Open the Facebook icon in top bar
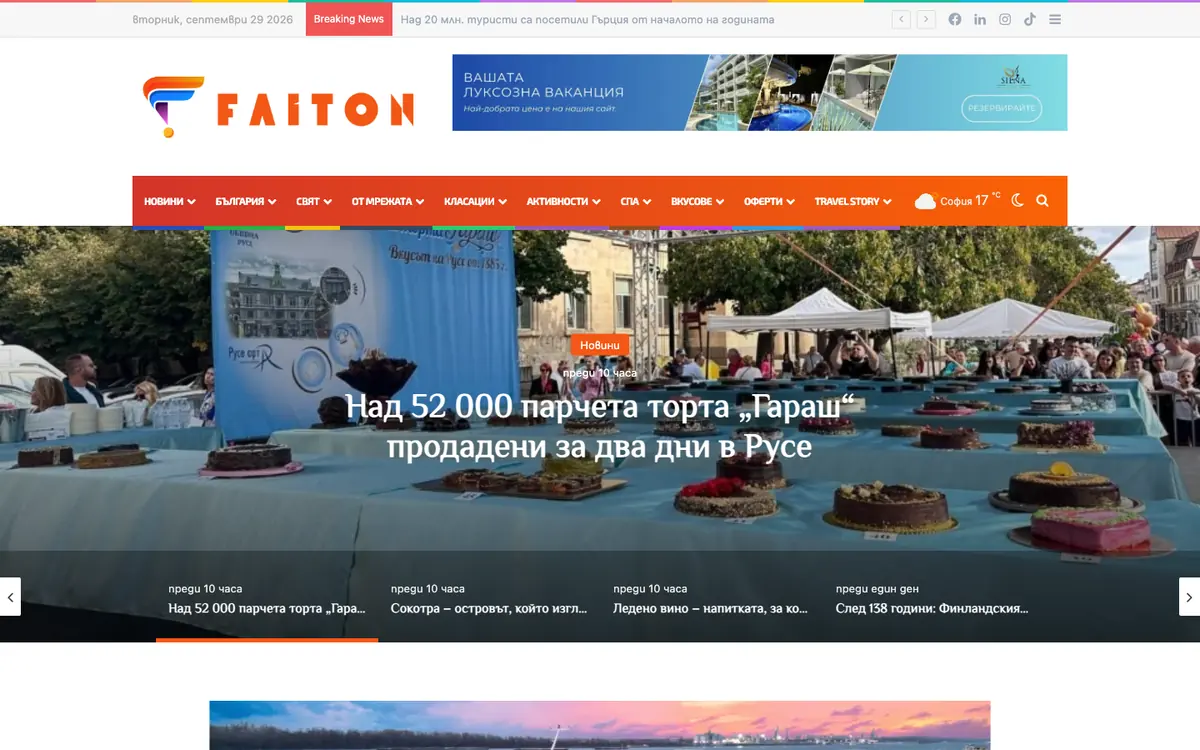Viewport: 1200px width, 750px height. (x=955, y=19)
